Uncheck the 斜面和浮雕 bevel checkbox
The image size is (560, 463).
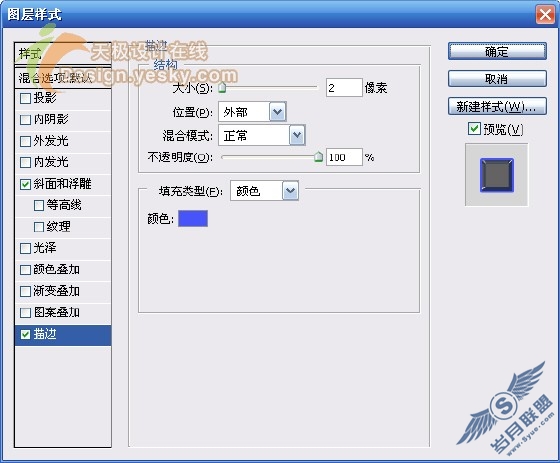click(25, 184)
